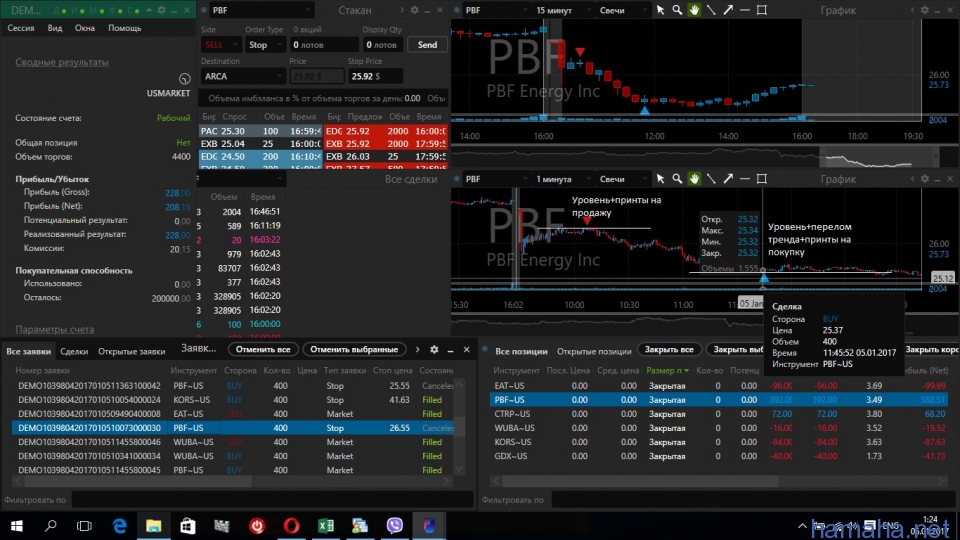Click the Send order button
Screen dimensions: 960x540
(x=427, y=45)
